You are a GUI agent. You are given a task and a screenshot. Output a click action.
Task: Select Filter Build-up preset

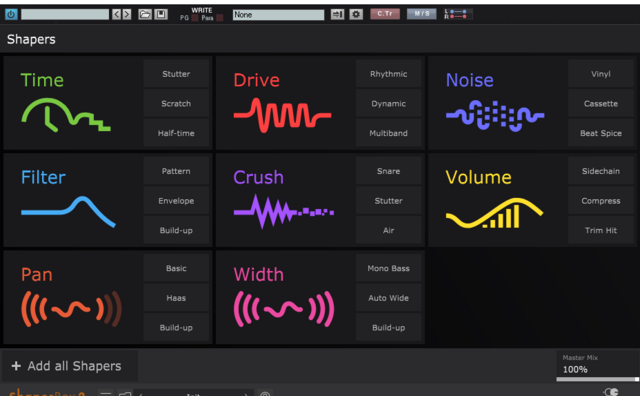pyautogui.click(x=176, y=230)
